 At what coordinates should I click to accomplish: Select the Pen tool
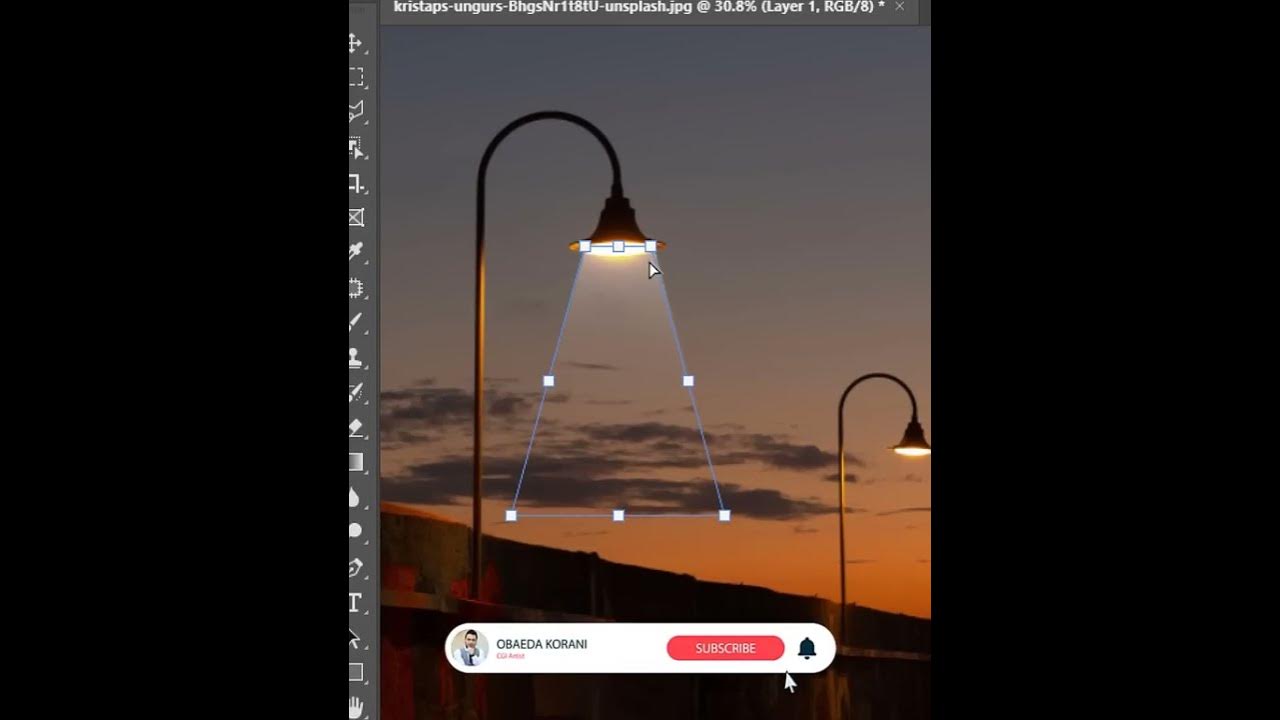pyautogui.click(x=355, y=567)
